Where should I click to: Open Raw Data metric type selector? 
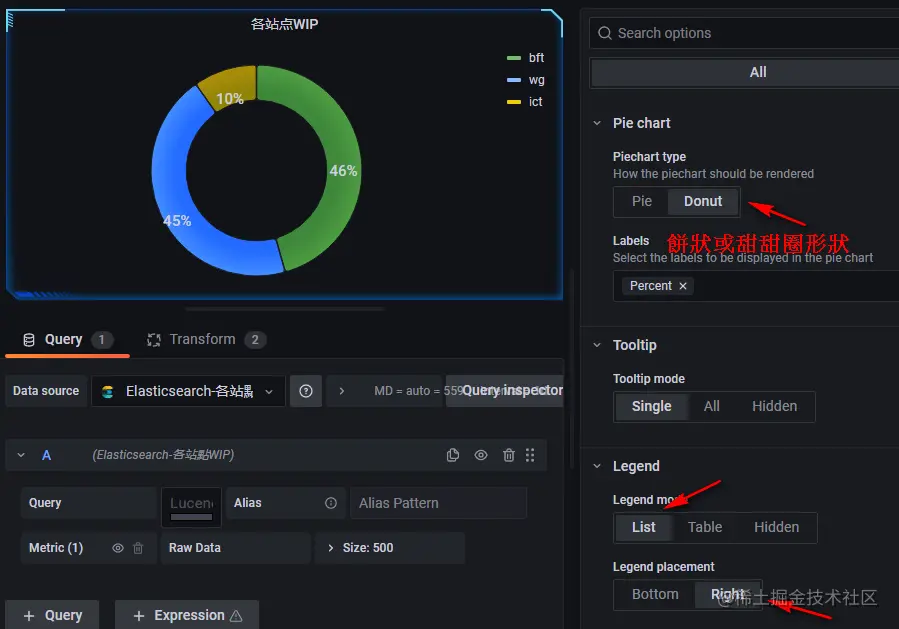(x=236, y=548)
